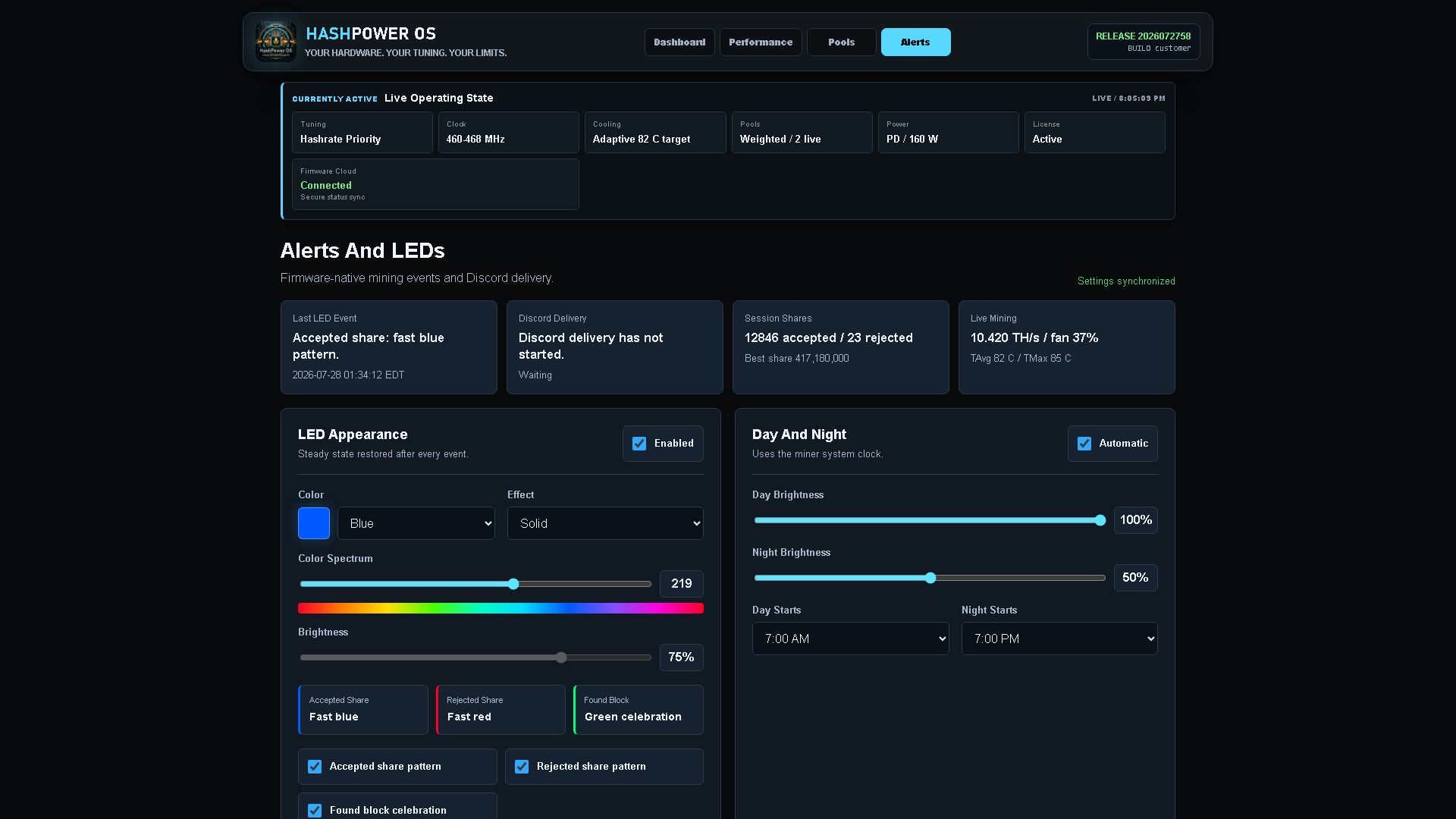This screenshot has height=819, width=1456.
Task: Click the Best share 417,180,000 text
Action: 796,359
